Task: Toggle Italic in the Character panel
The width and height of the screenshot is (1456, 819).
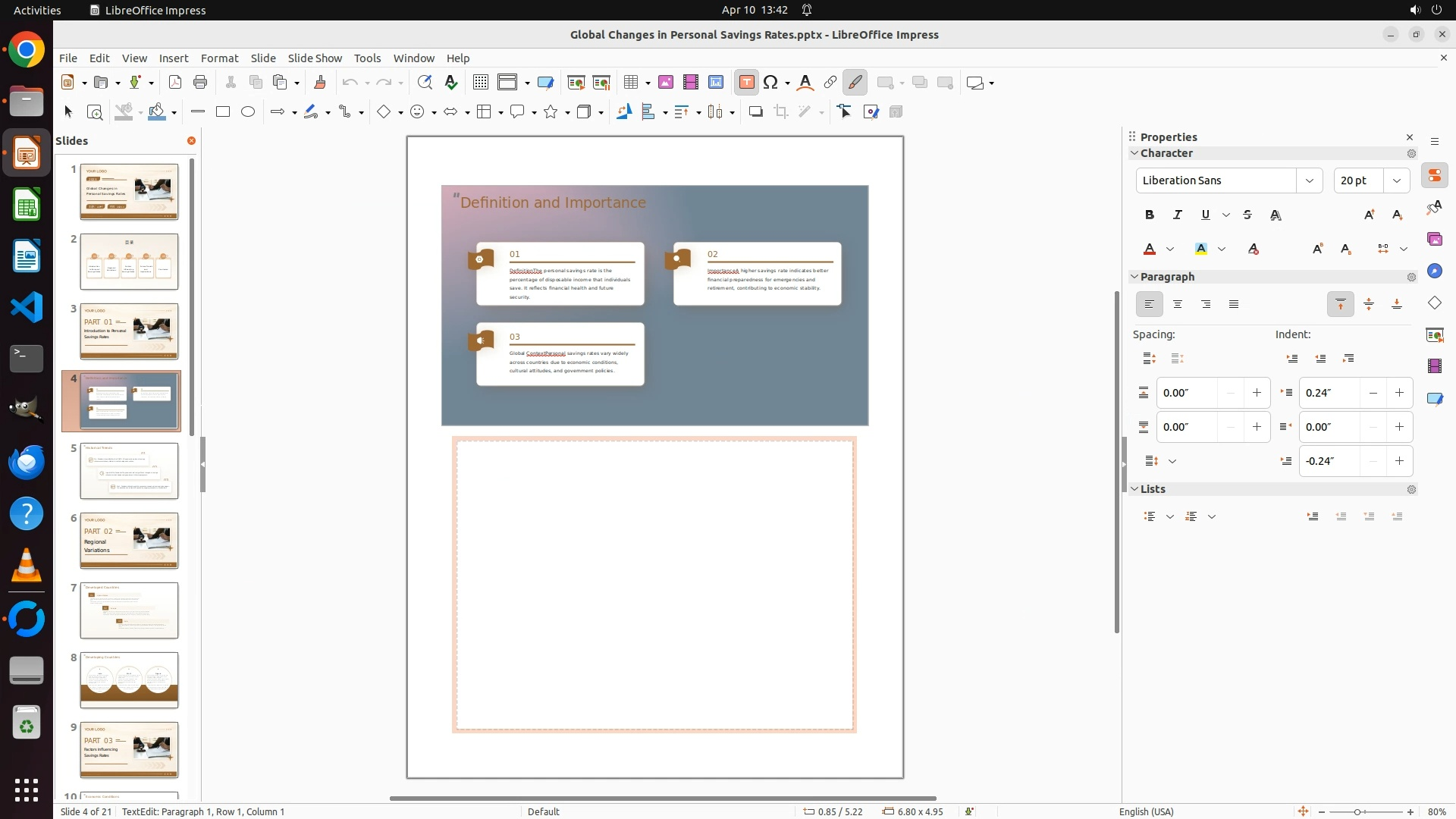Action: [x=1178, y=215]
